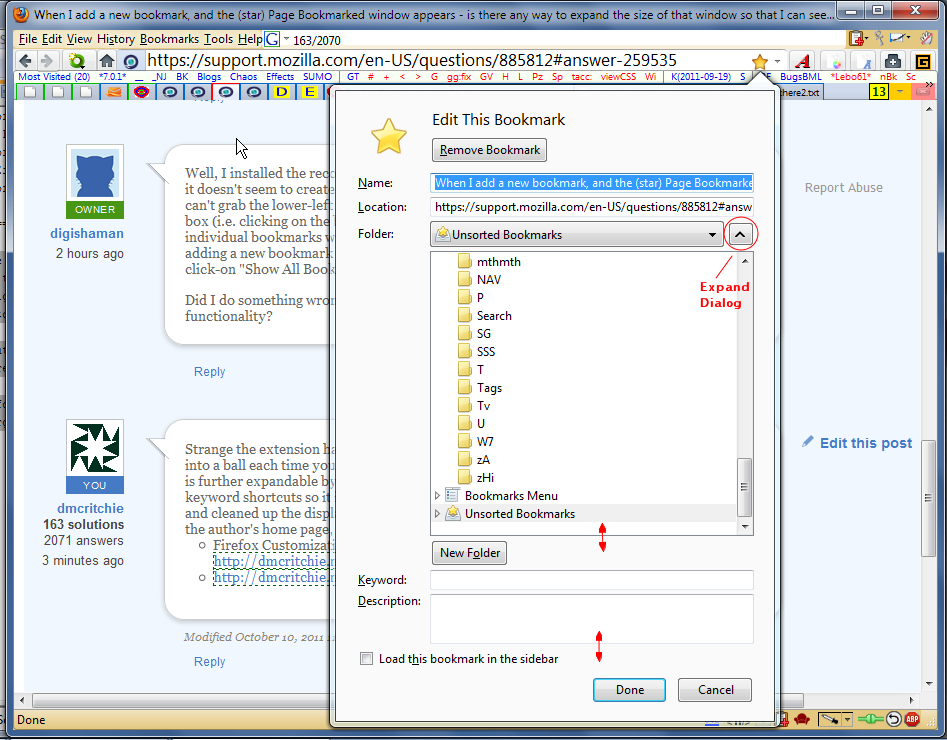Click the red bullseye tab icon
The width and height of the screenshot is (947, 740).
pyautogui.click(x=141, y=92)
